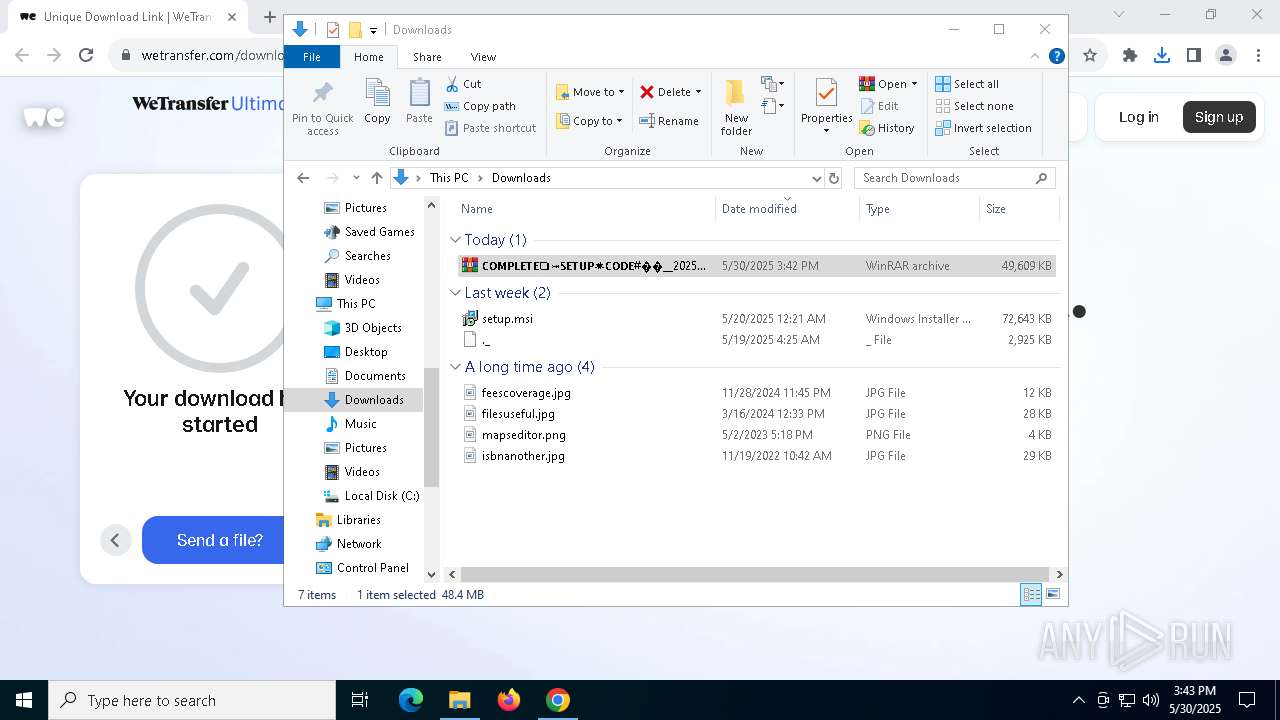Viewport: 1280px width, 720px height.
Task: Collapse the A long time ago group
Action: (x=455, y=367)
